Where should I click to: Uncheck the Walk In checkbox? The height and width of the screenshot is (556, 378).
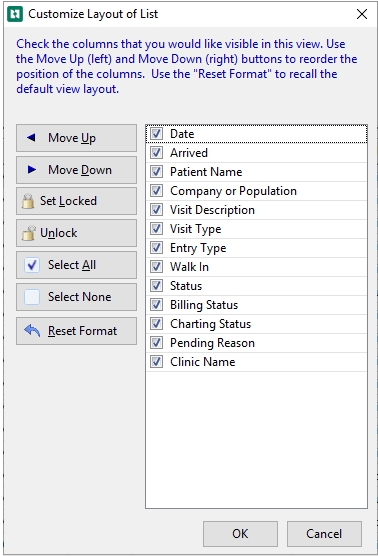(x=156, y=267)
